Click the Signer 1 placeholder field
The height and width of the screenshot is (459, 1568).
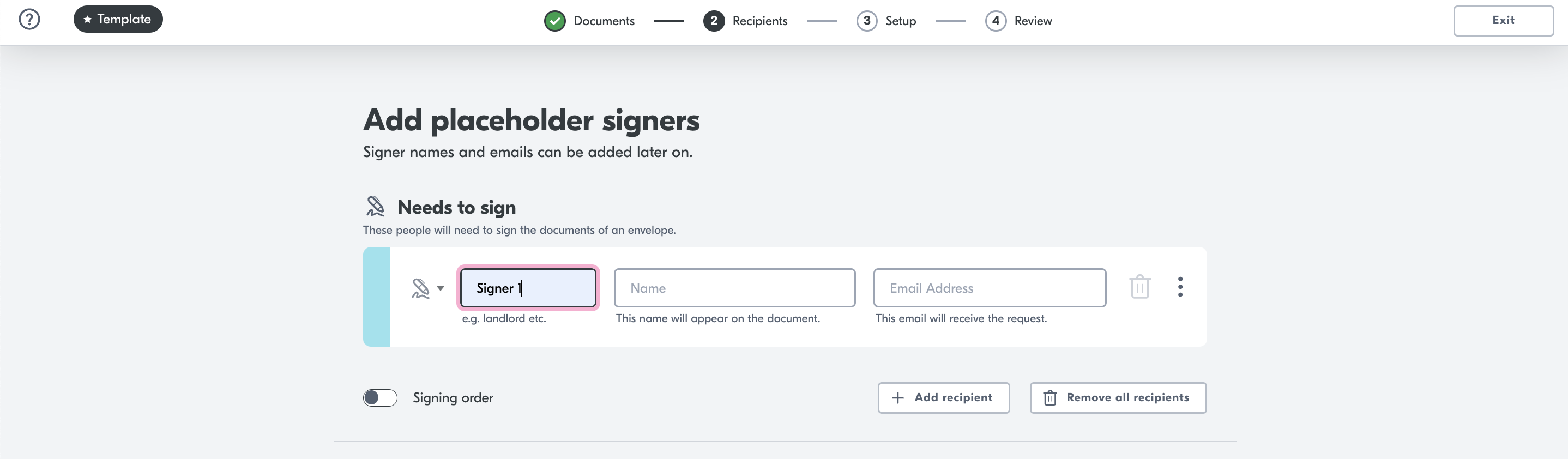[528, 288]
